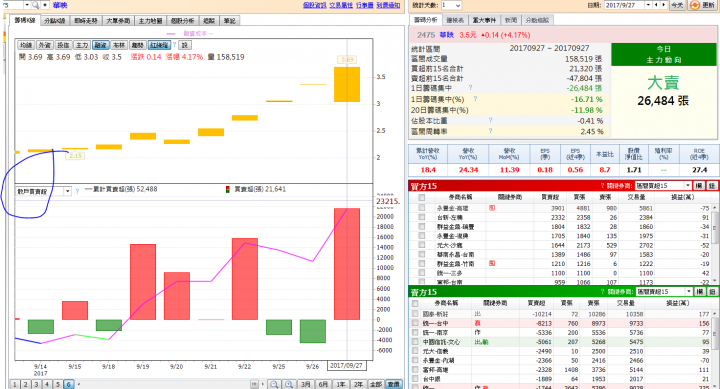Click page 3 button at chart bottom
Screen dimensions: 720x389
point(36,384)
